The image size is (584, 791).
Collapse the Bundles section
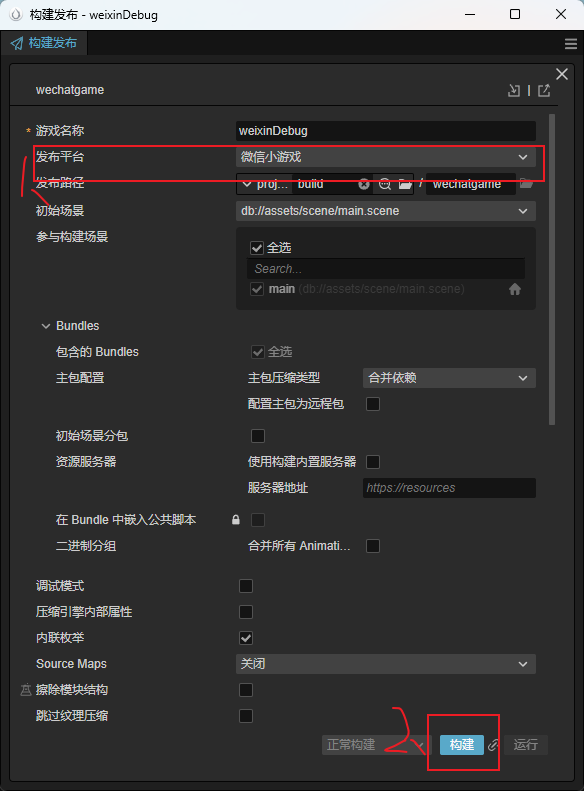pyautogui.click(x=46, y=326)
